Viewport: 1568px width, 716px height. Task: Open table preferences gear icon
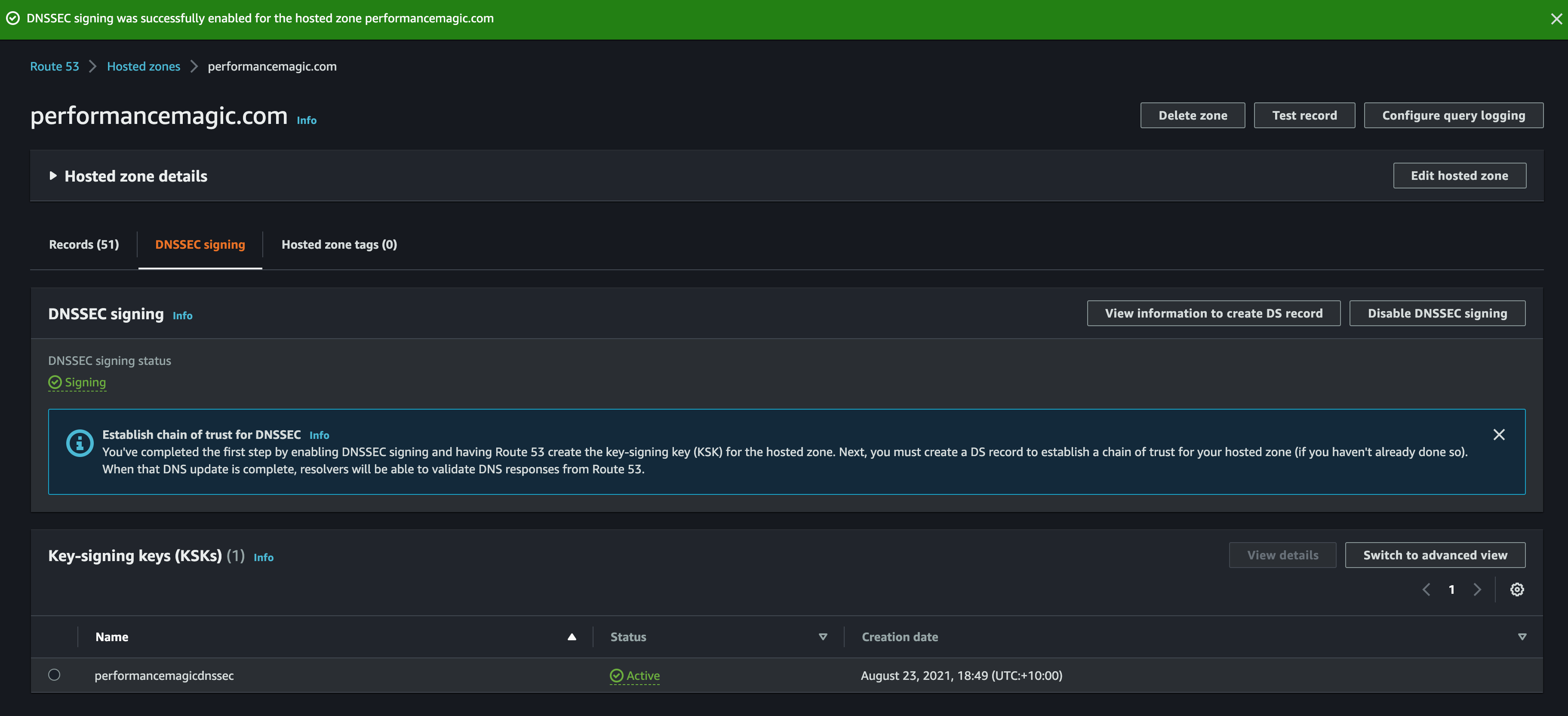1516,589
